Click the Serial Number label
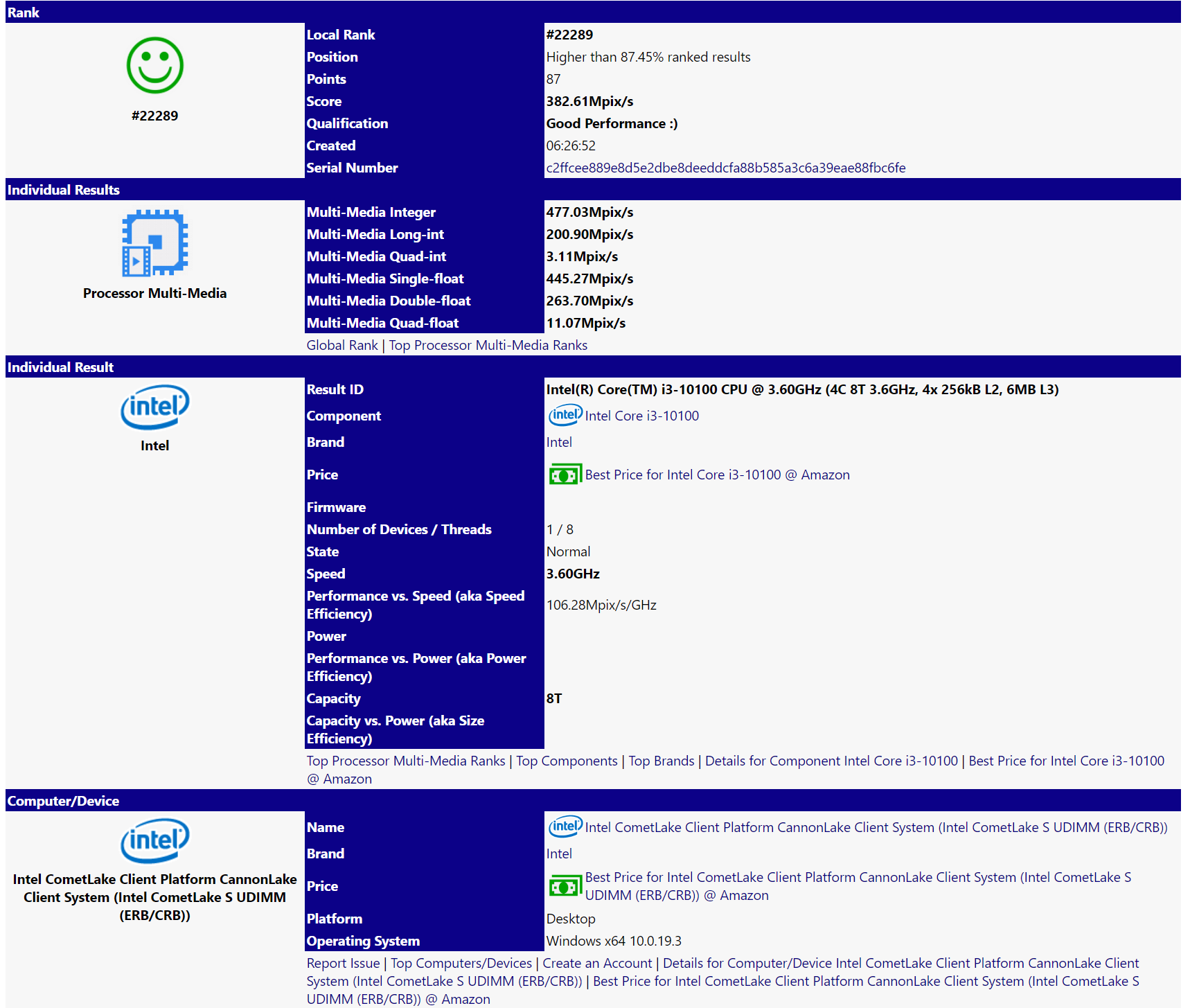Viewport: 1190px width, 1008px height. [352, 168]
